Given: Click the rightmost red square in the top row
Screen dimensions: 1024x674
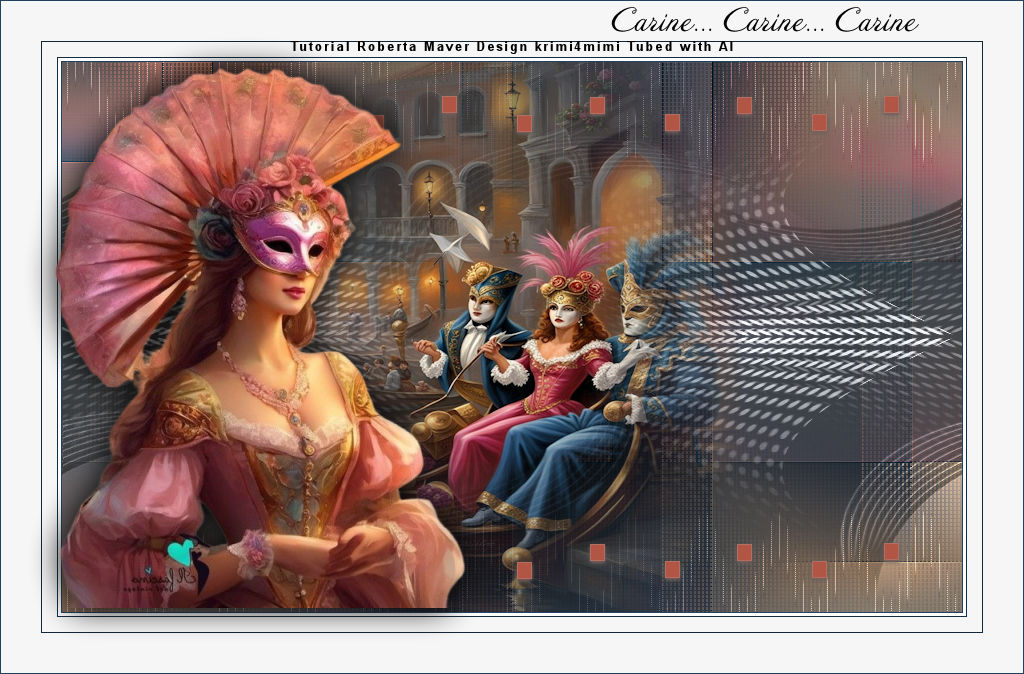Looking at the screenshot, I should (891, 104).
